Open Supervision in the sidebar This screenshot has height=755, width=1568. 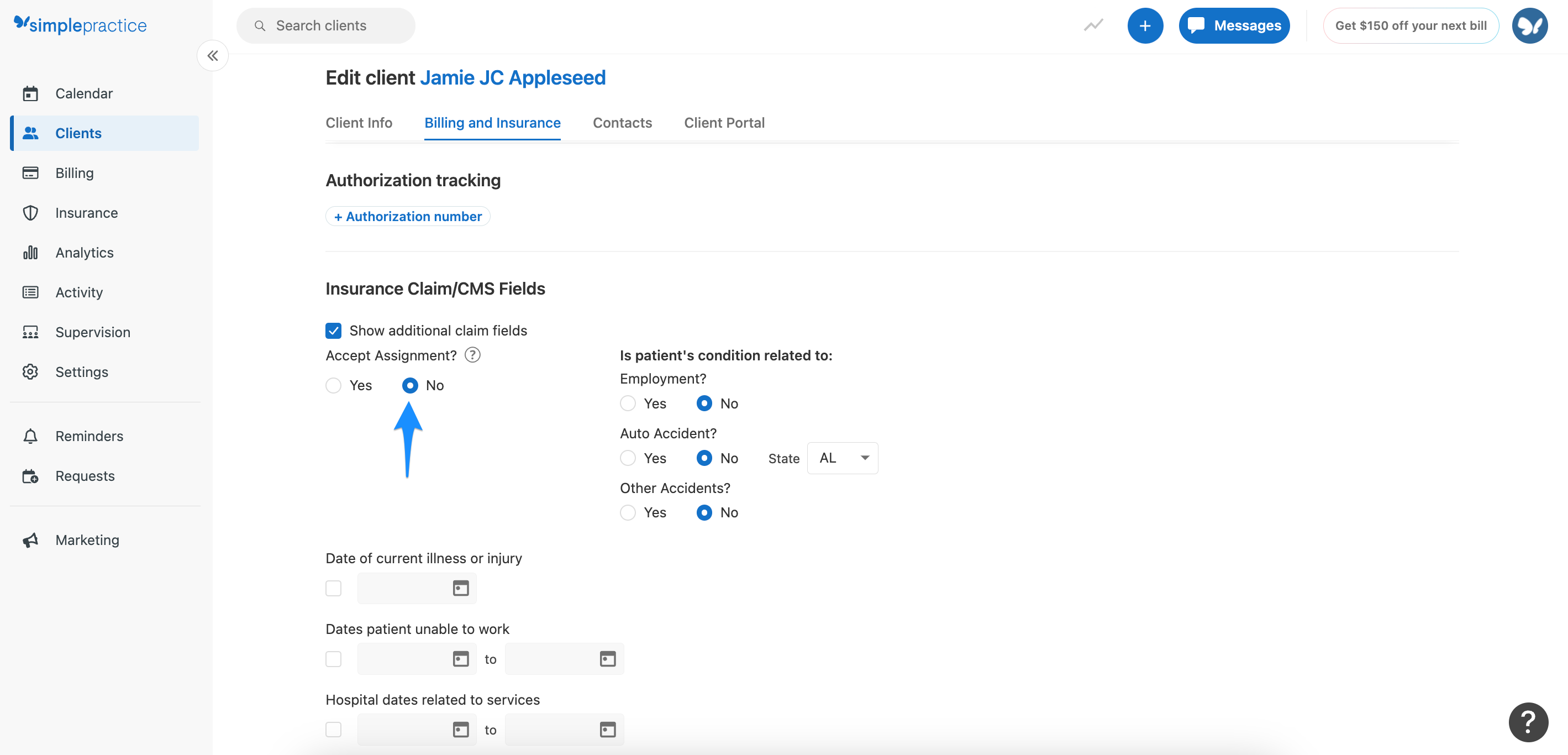(x=92, y=332)
